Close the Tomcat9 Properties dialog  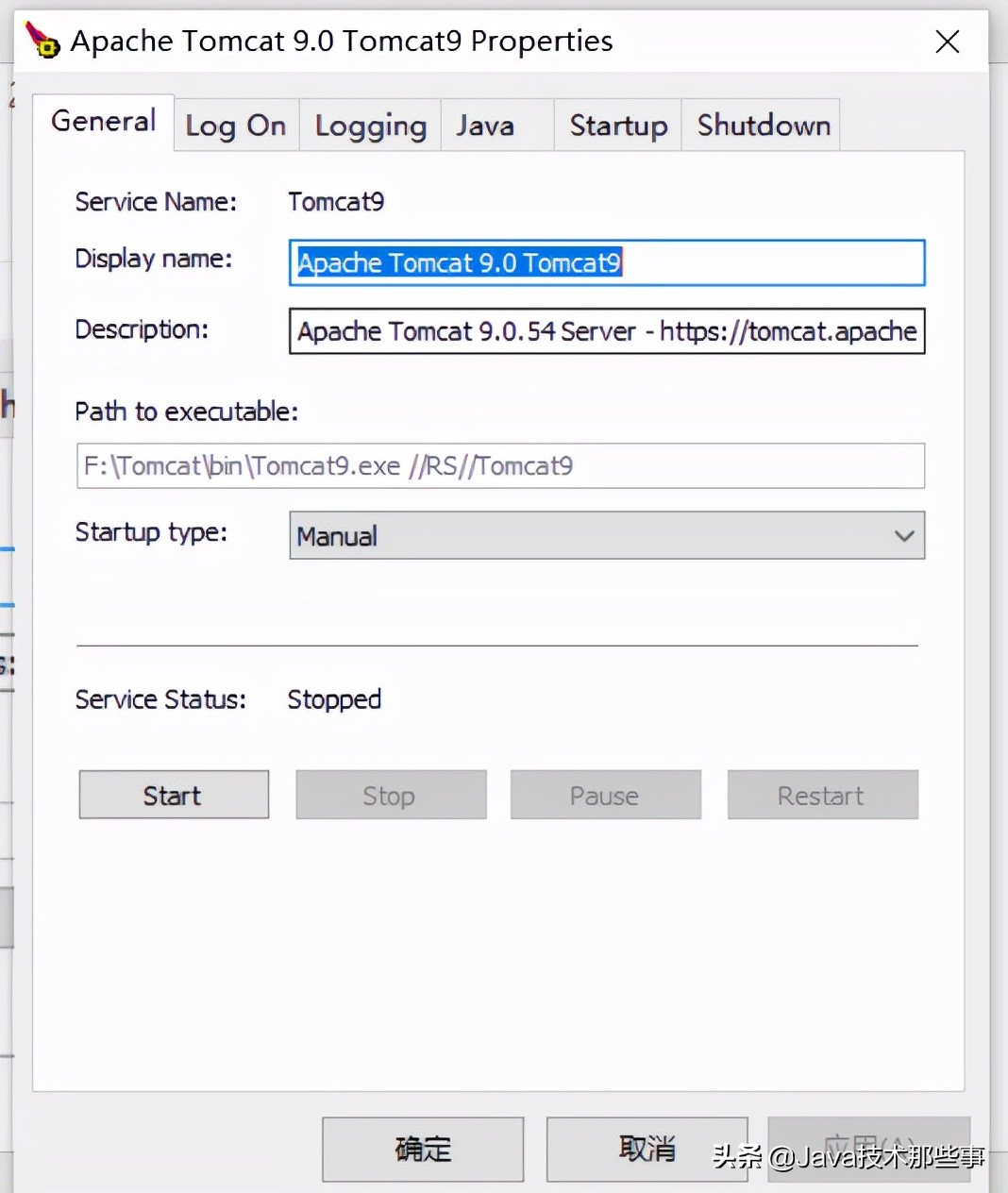tap(947, 42)
